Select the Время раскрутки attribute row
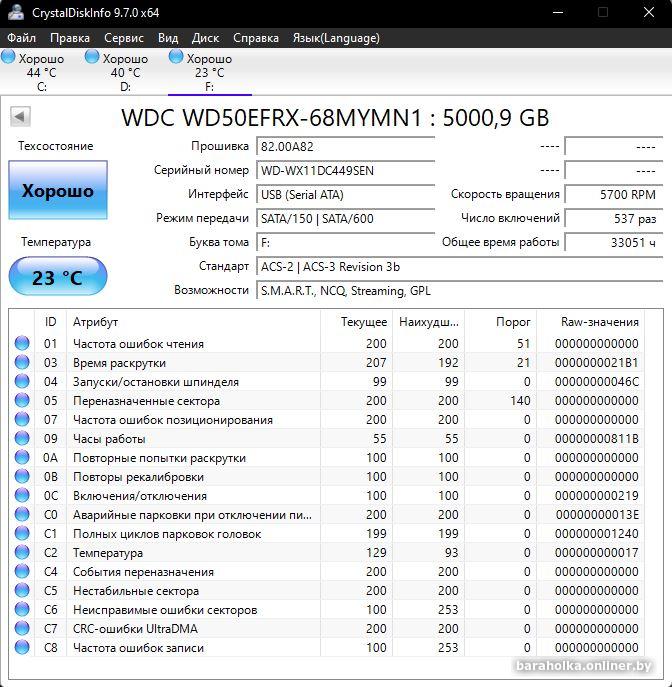 [327, 362]
